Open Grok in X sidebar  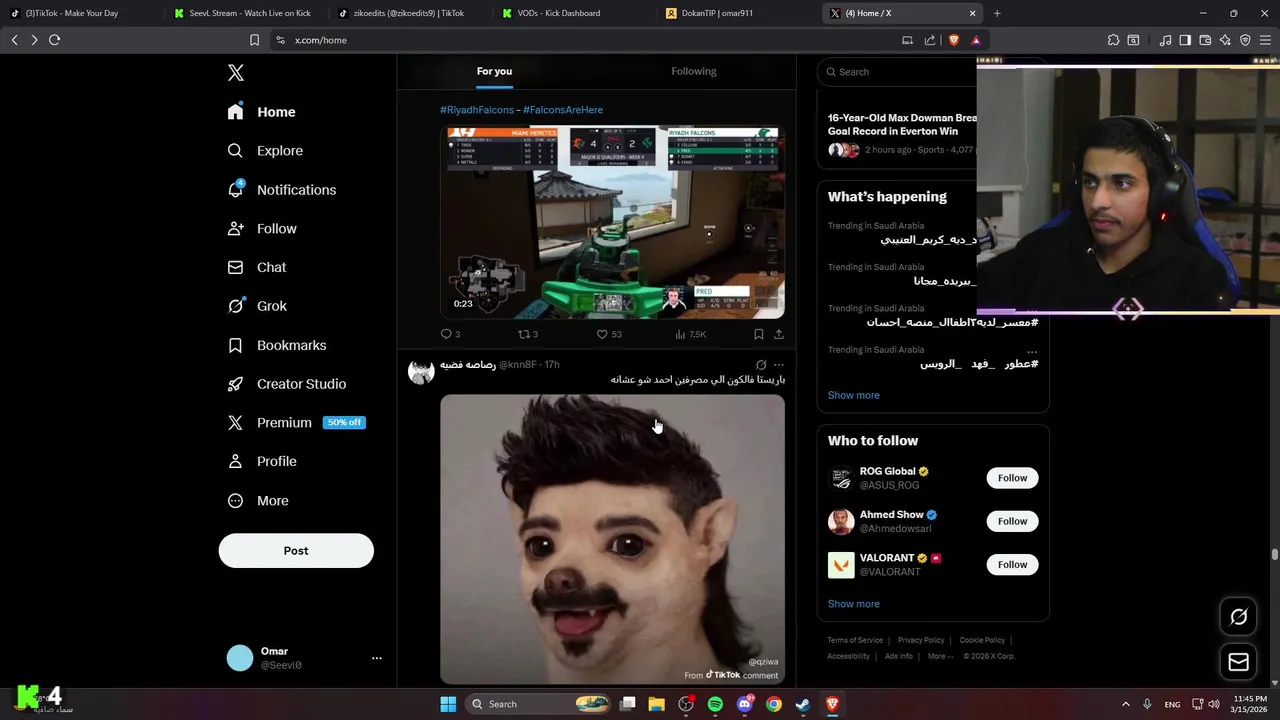(256, 306)
